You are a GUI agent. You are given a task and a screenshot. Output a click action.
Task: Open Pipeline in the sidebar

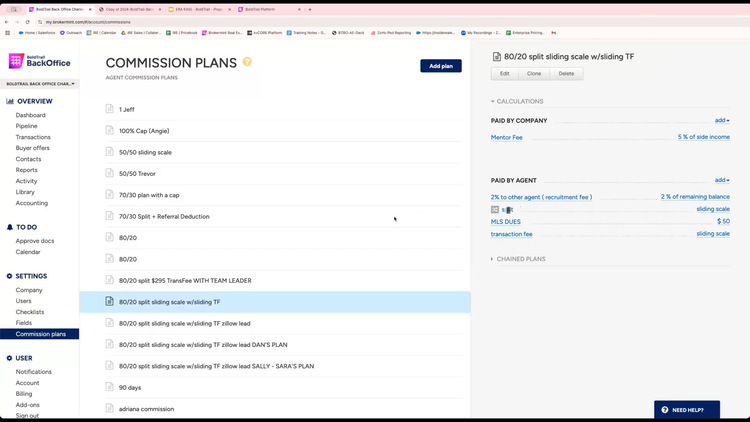(26, 126)
